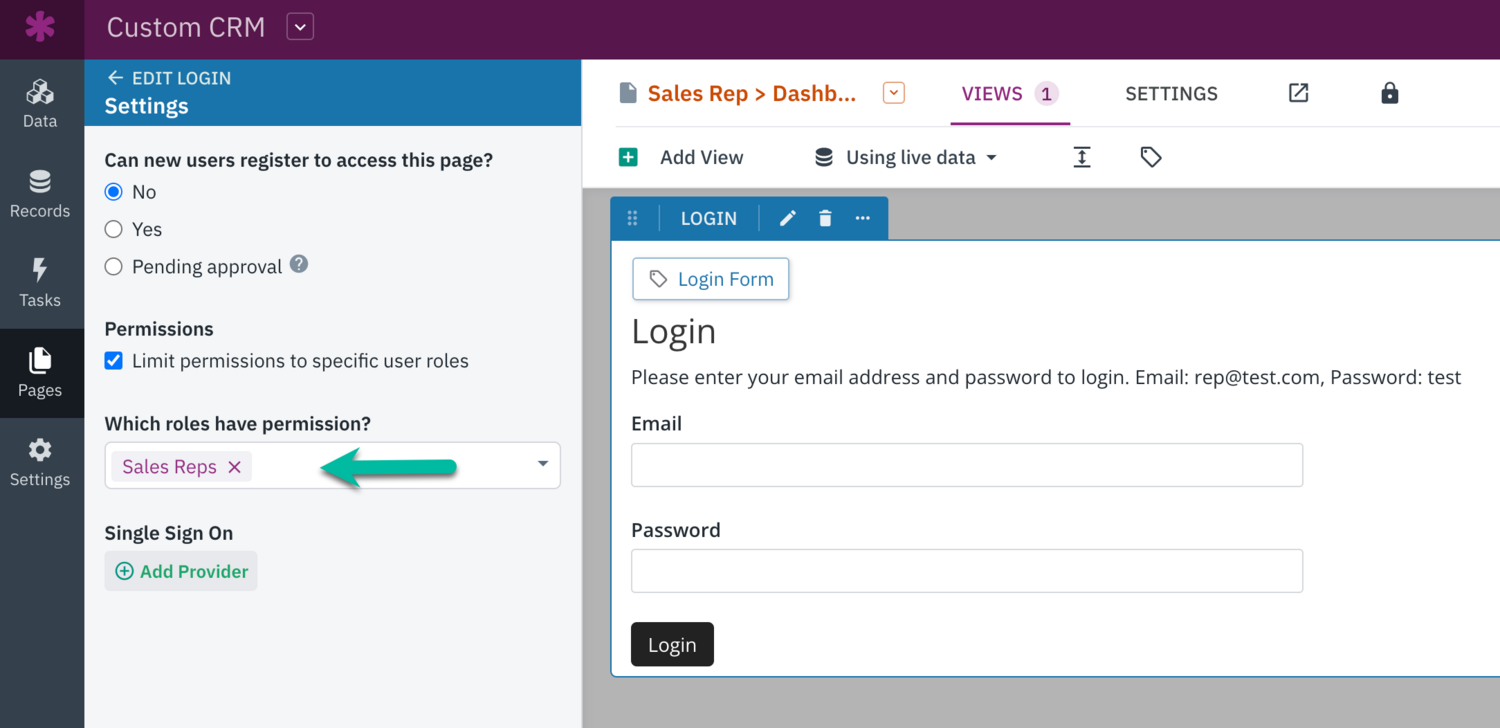The width and height of the screenshot is (1500, 728).
Task: Click the vertical expand spacing icon
Action: [1082, 157]
